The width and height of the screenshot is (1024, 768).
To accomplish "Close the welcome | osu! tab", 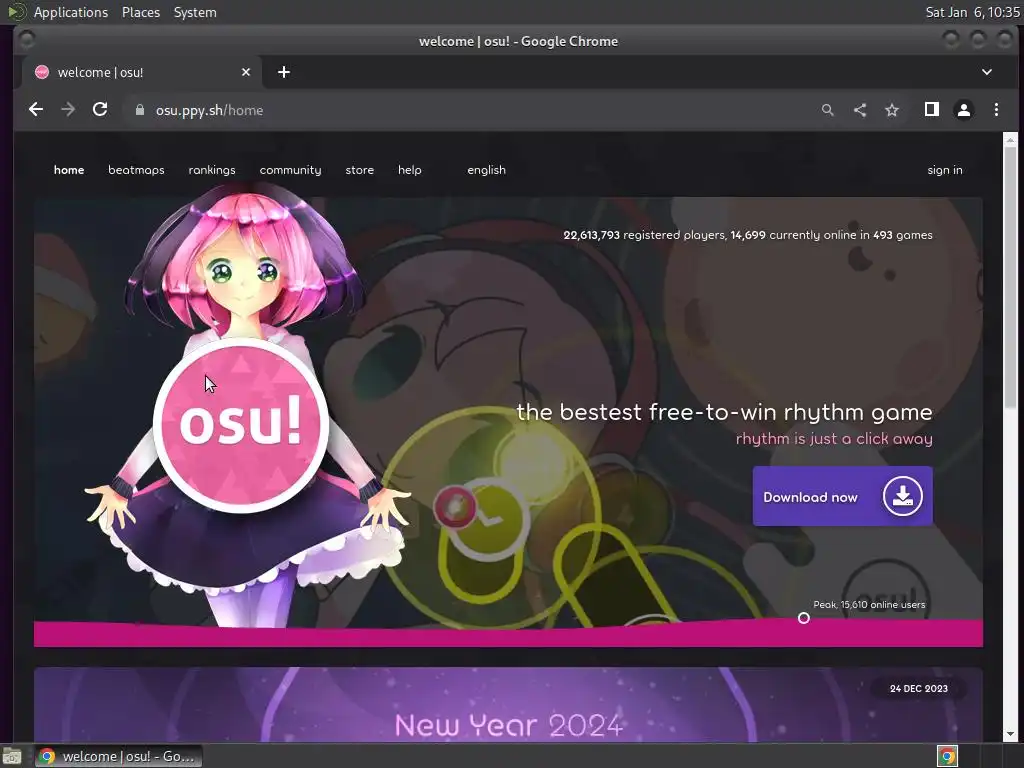I will click(246, 72).
